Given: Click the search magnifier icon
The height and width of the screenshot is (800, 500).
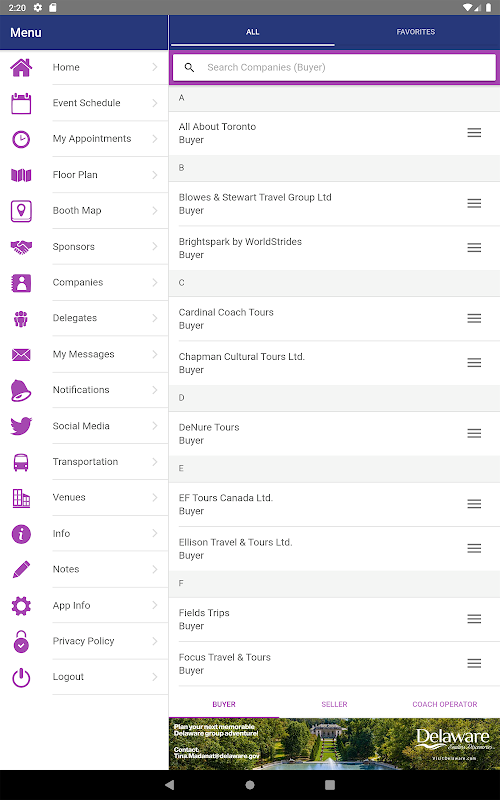Looking at the screenshot, I should pyautogui.click(x=189, y=67).
